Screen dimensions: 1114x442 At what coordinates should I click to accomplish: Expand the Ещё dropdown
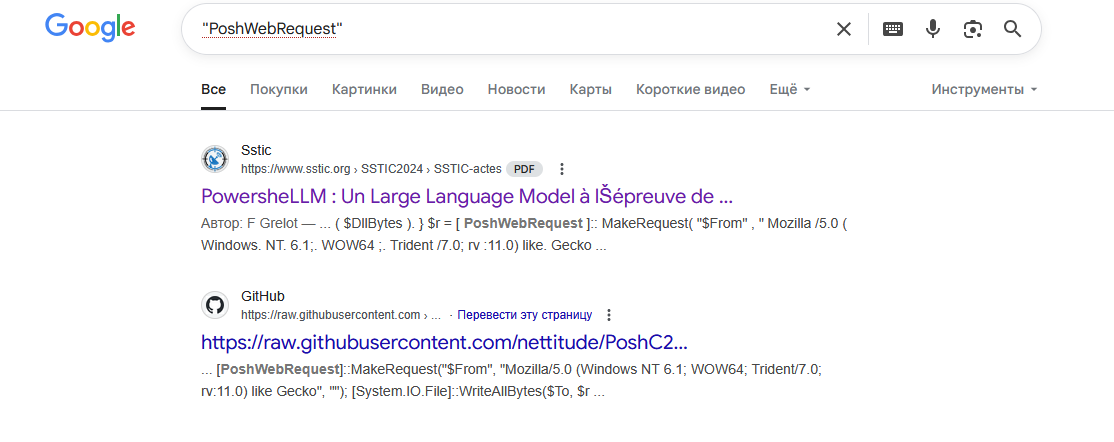pos(790,90)
